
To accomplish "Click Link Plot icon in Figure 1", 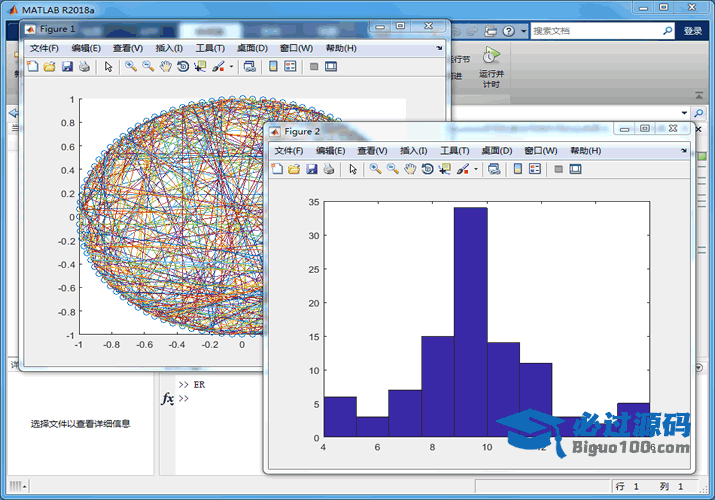I will pos(249,67).
